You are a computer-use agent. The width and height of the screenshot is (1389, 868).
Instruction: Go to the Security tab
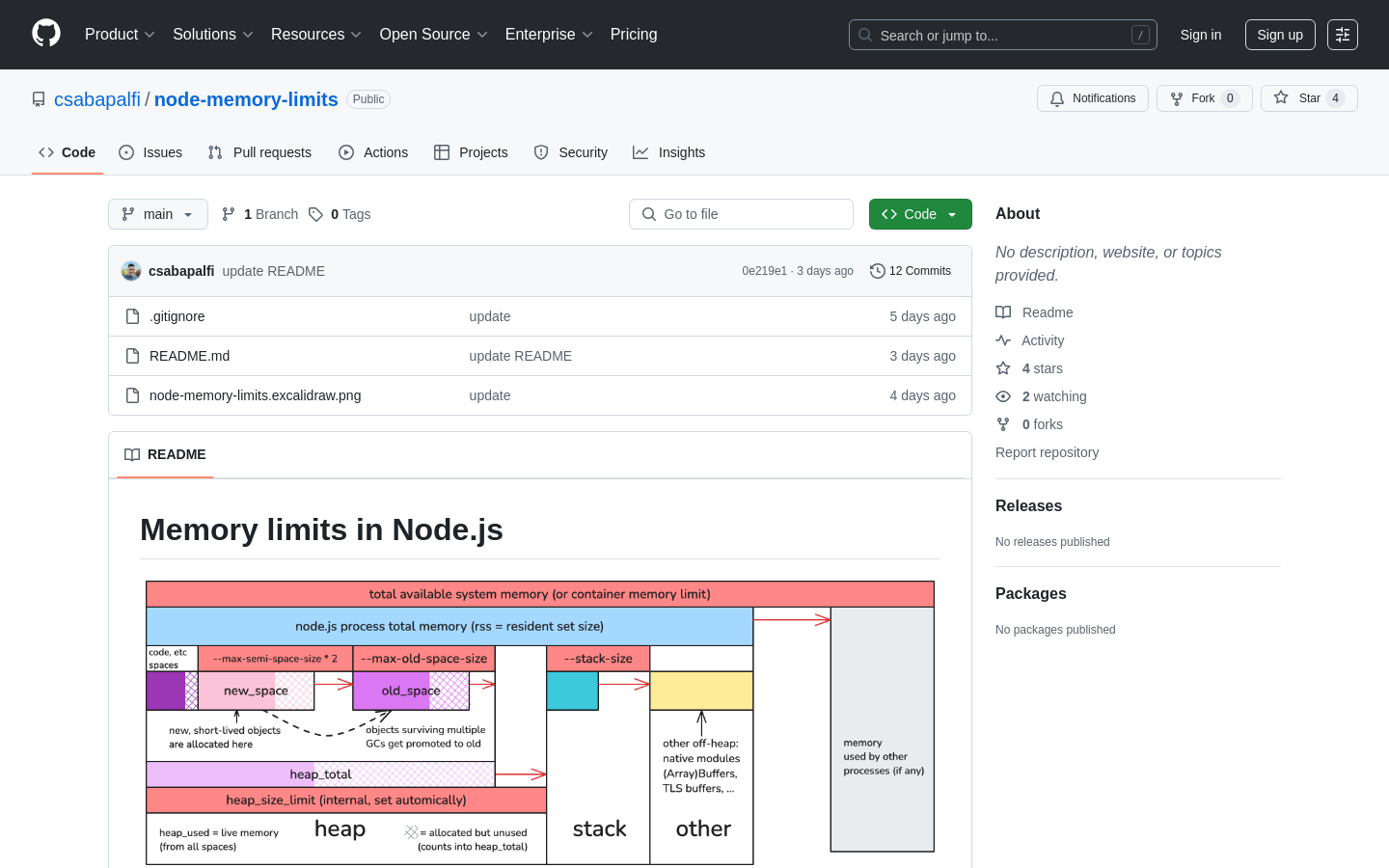(x=571, y=152)
